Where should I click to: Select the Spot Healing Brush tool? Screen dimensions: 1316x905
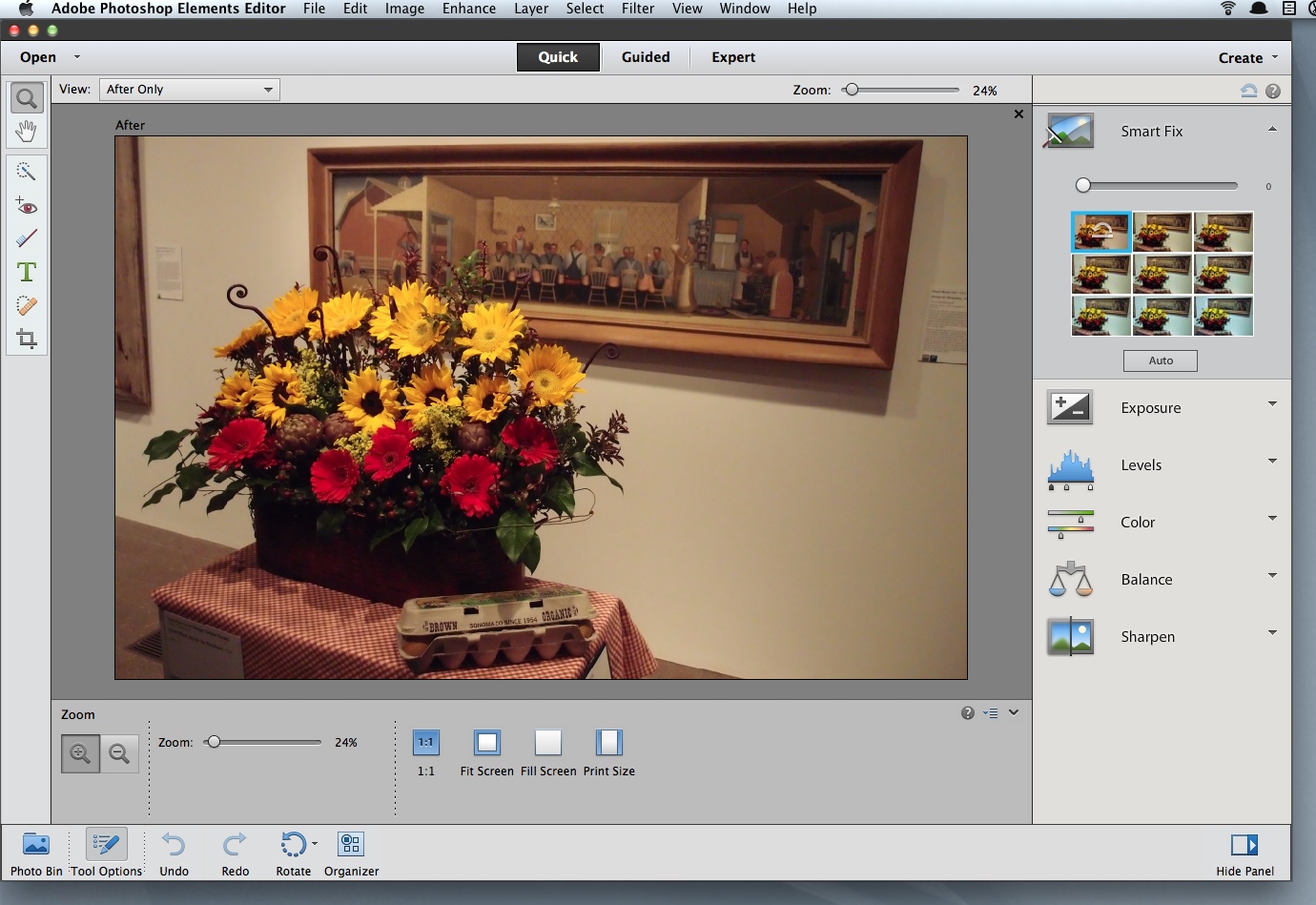coord(26,306)
